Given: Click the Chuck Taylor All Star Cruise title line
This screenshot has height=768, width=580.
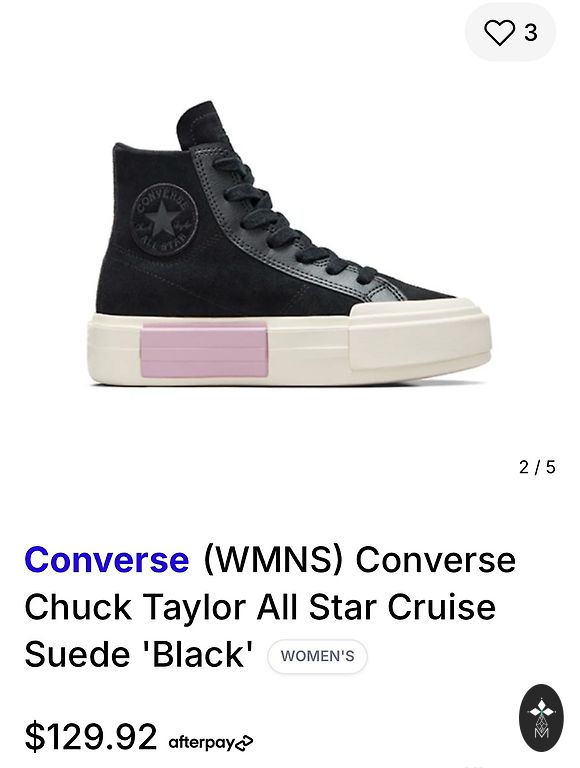Looking at the screenshot, I should (260, 607).
